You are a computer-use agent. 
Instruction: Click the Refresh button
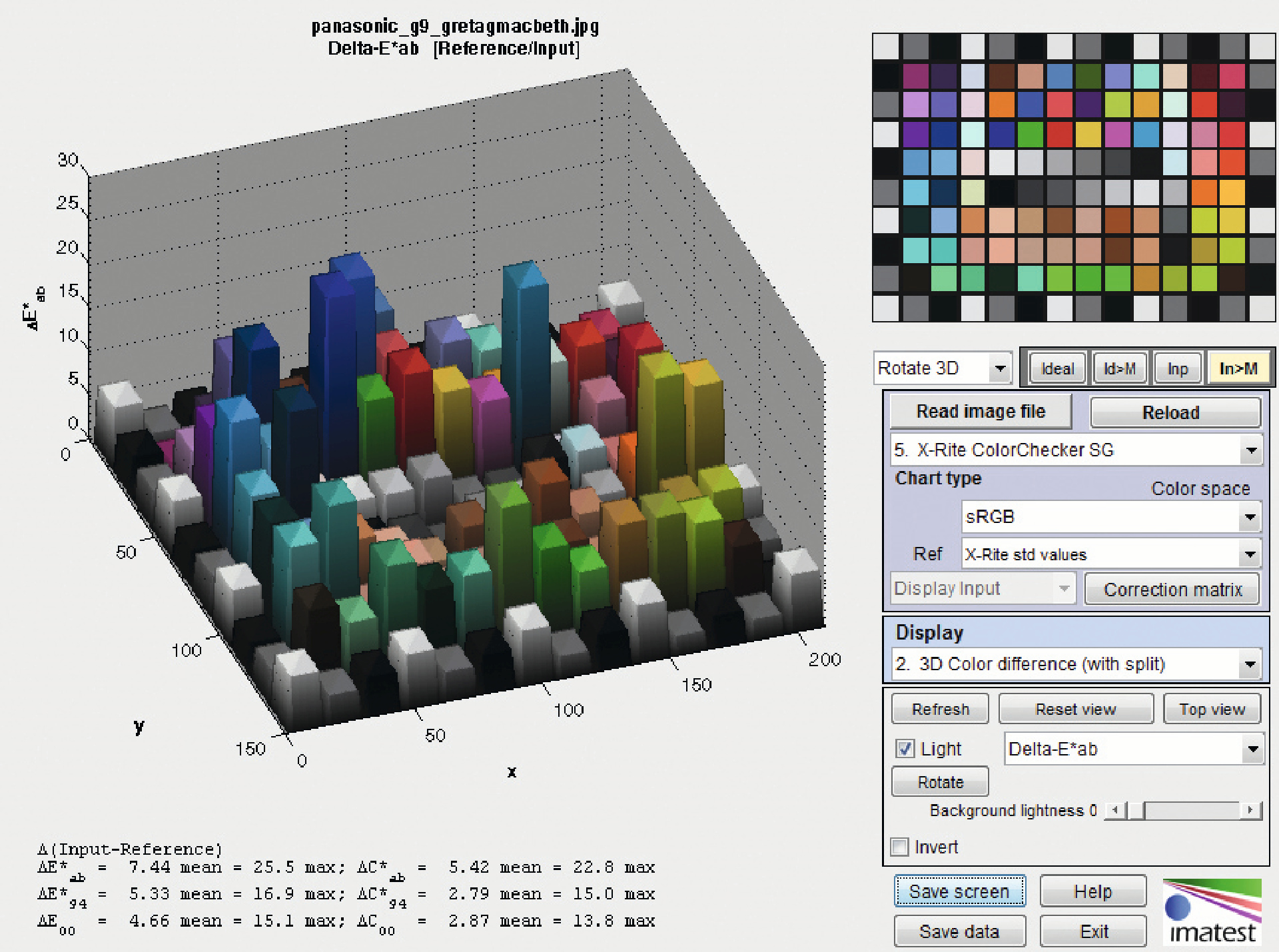pos(940,709)
